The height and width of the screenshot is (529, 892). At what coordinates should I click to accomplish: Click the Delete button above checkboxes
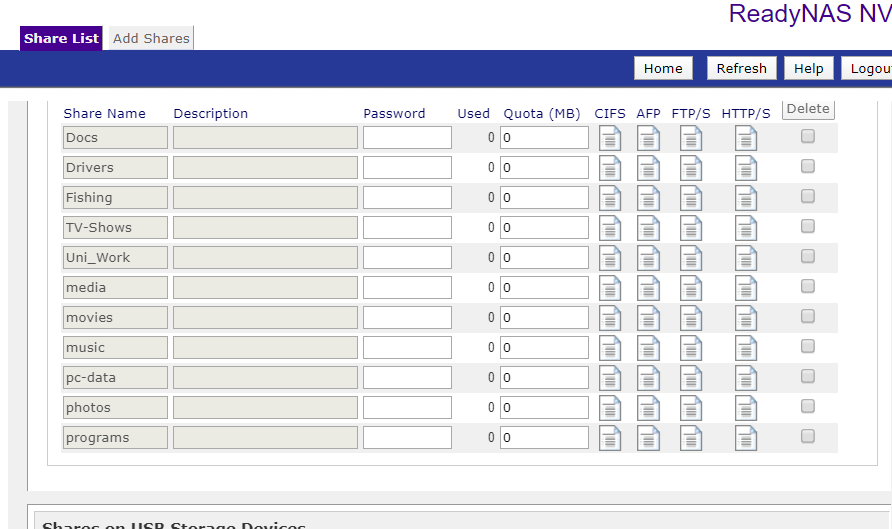coord(808,109)
